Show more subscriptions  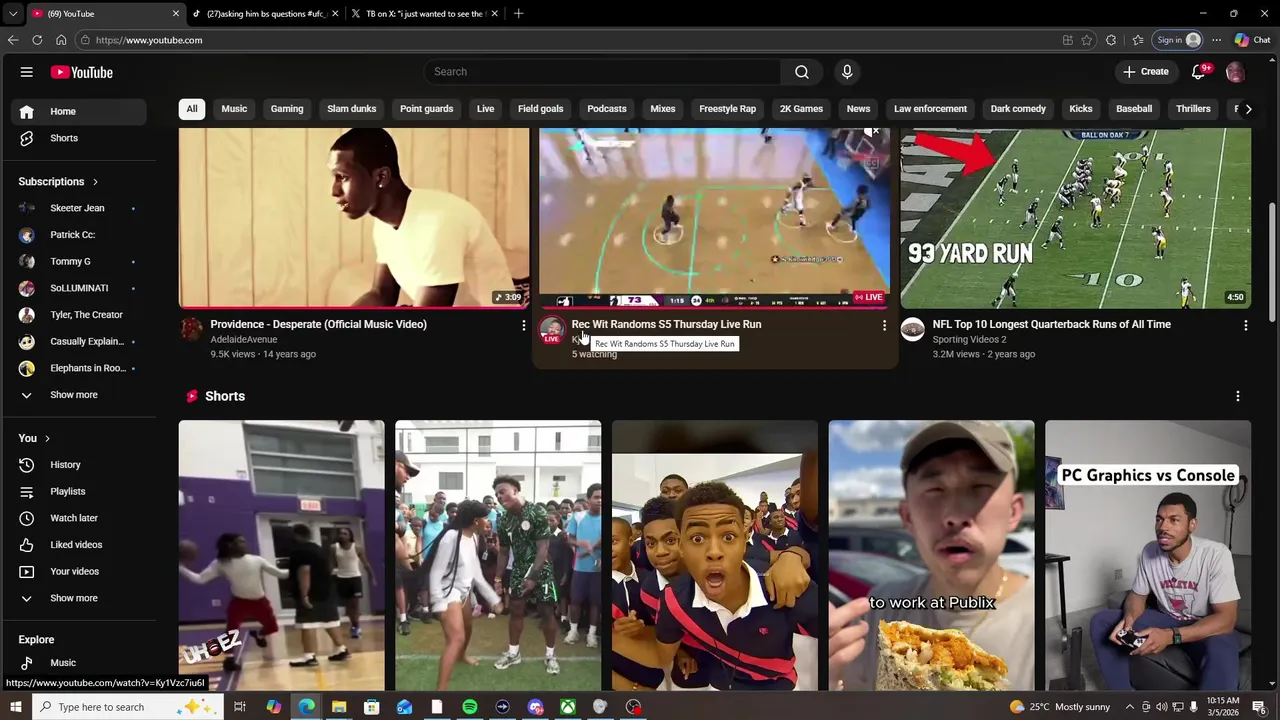(80, 395)
